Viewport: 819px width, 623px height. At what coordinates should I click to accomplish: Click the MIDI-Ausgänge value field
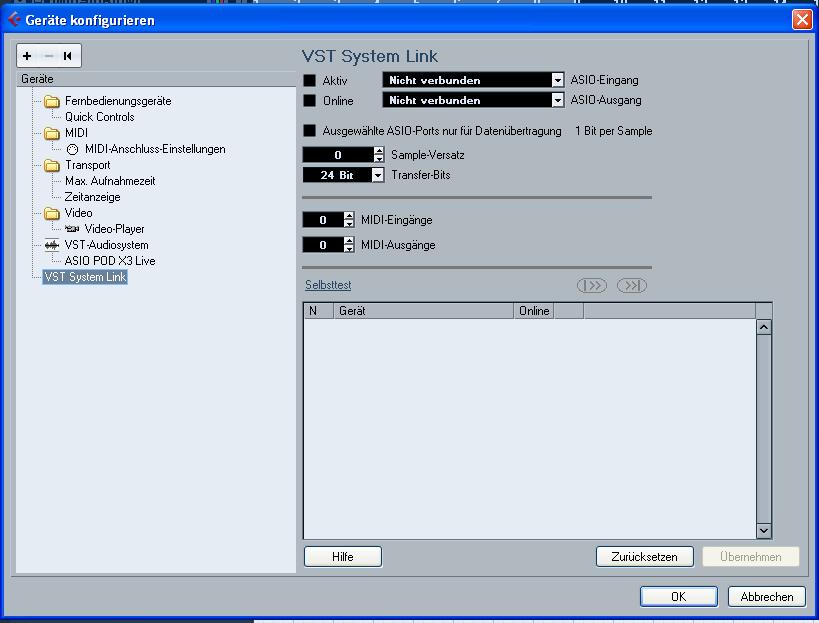click(323, 244)
